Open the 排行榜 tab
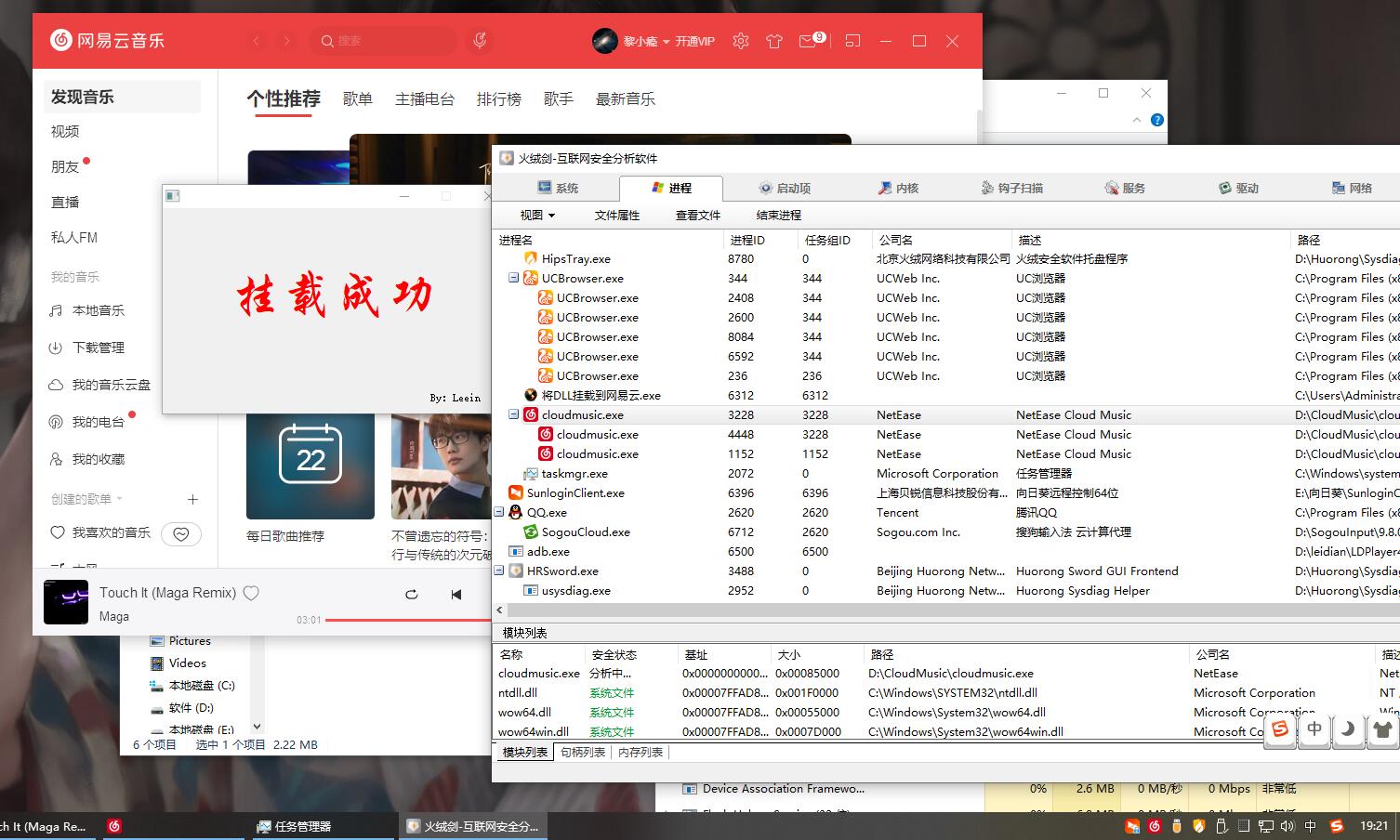Viewport: 1400px width, 840px height. pos(498,99)
